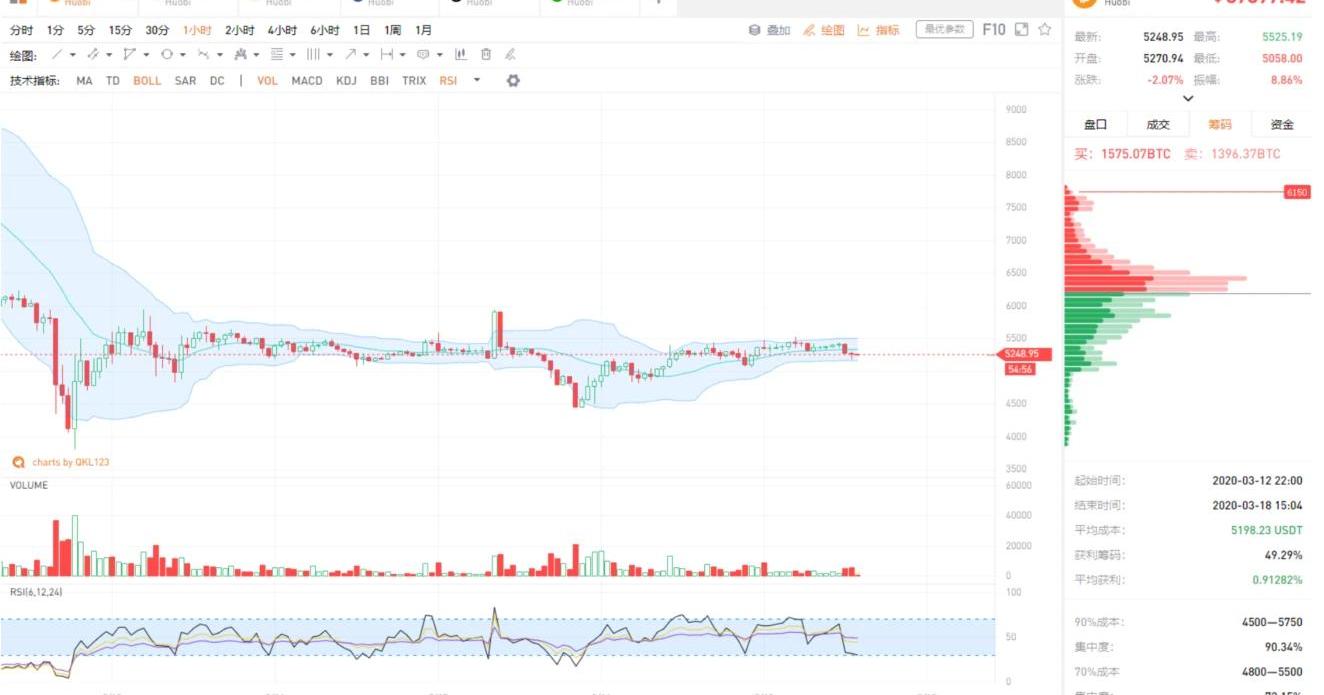Select the ellipse shape drawing tool
This screenshot has height=695, width=1324.
(167, 55)
